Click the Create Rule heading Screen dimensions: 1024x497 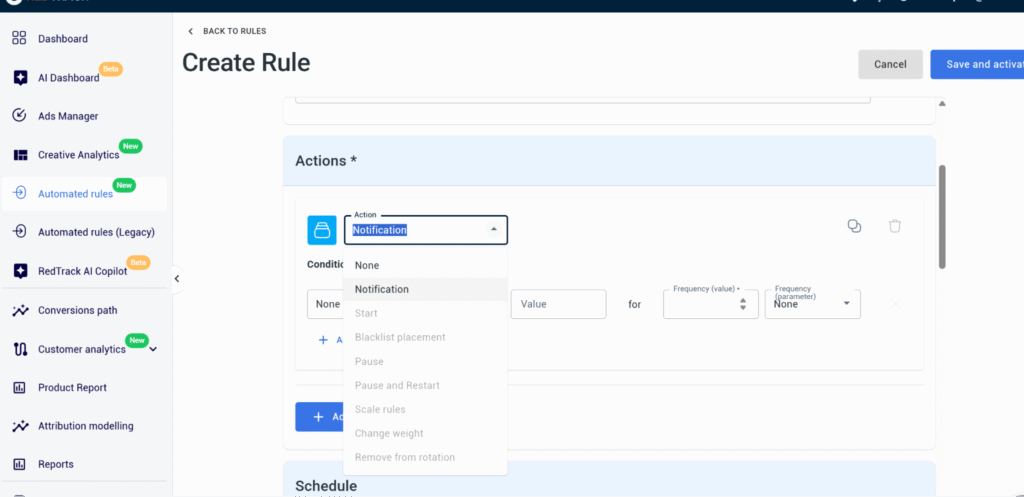pyautogui.click(x=246, y=63)
